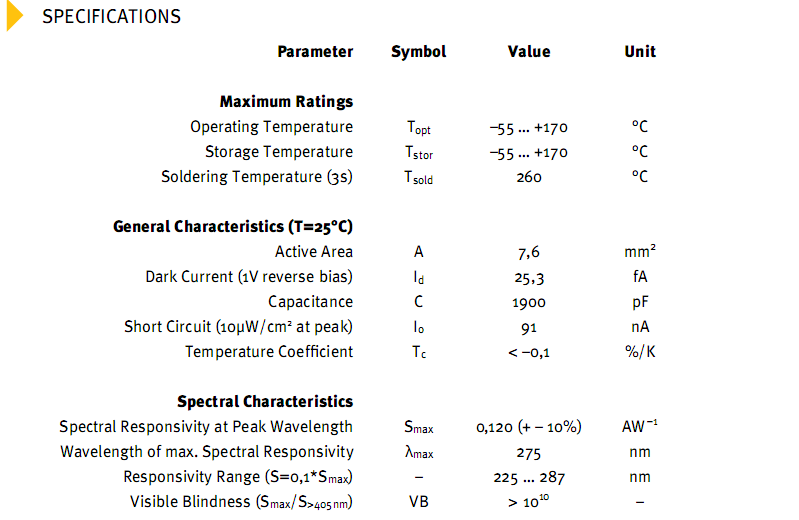Click the Value column header
This screenshot has height=520, width=799.
529,52
